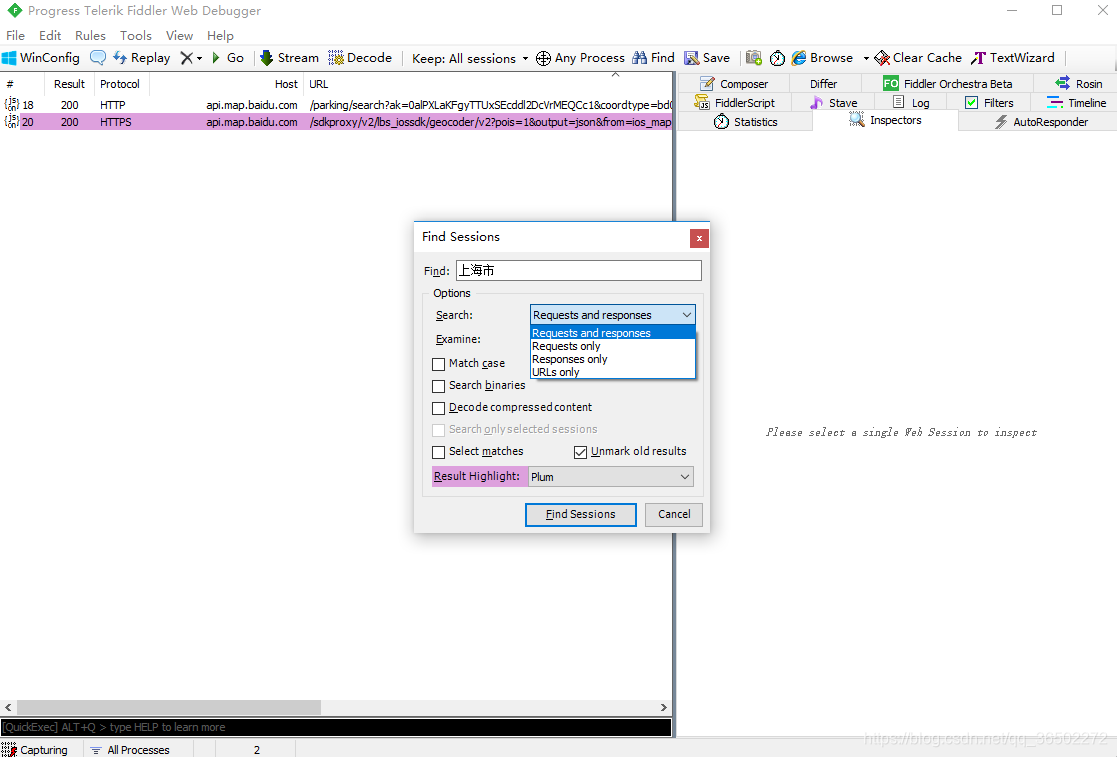This screenshot has height=757, width=1117.
Task: Select session 18 HTTP row
Action: coord(336,105)
